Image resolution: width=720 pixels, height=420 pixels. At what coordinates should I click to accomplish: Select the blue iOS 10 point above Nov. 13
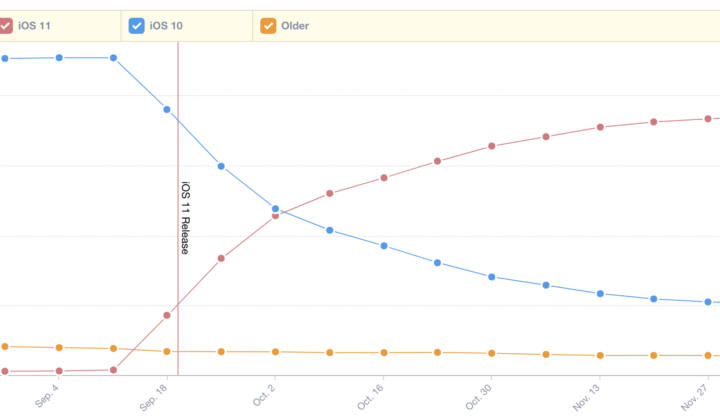click(600, 294)
